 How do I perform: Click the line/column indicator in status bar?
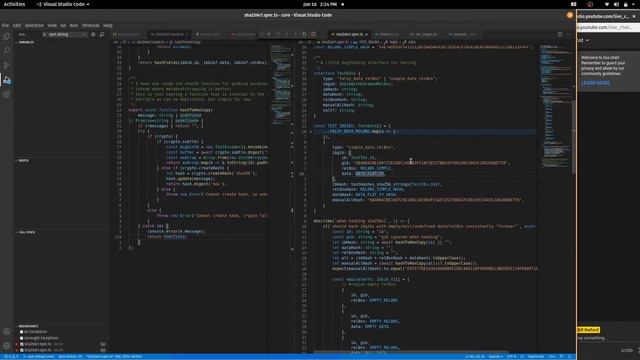tap(475, 357)
